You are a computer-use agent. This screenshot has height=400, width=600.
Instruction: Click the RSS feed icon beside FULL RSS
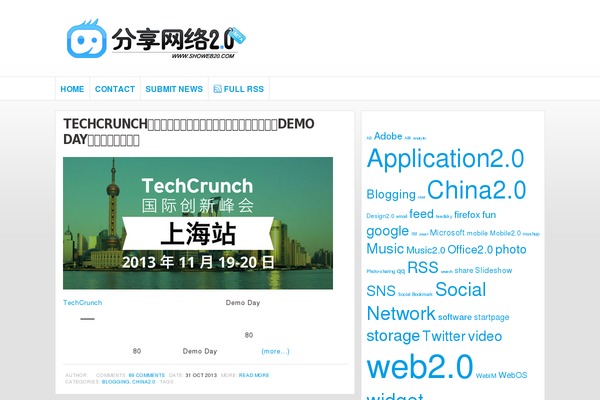coord(217,89)
